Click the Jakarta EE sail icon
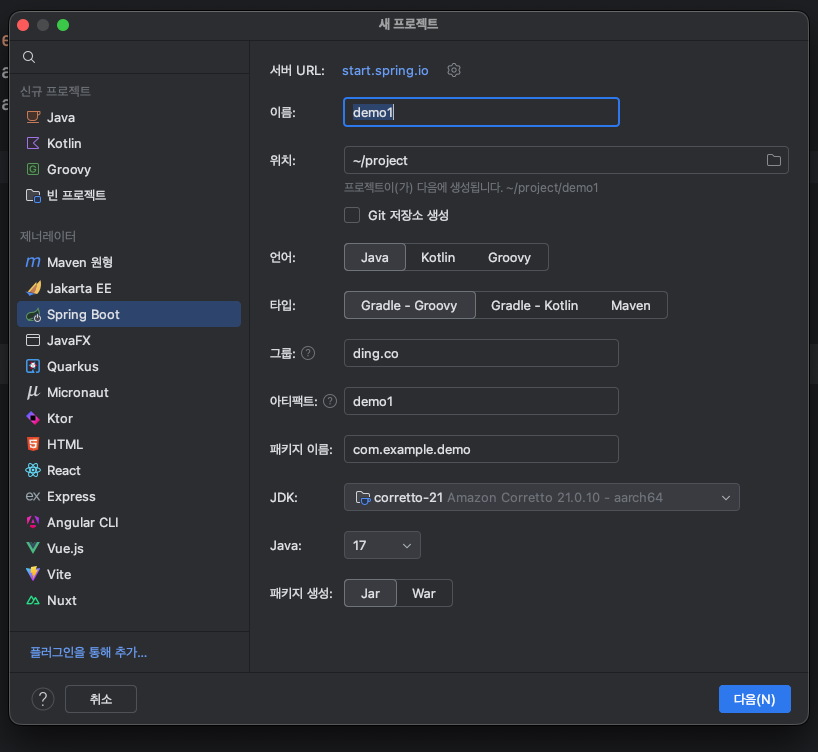 (x=33, y=288)
